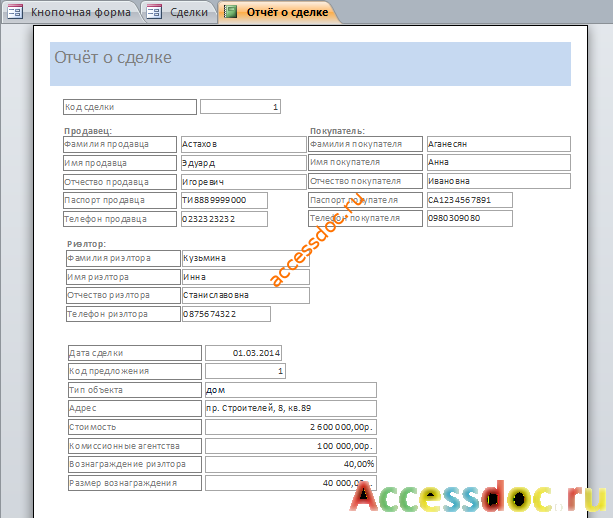Click the Отчество продавца label

tap(120, 182)
